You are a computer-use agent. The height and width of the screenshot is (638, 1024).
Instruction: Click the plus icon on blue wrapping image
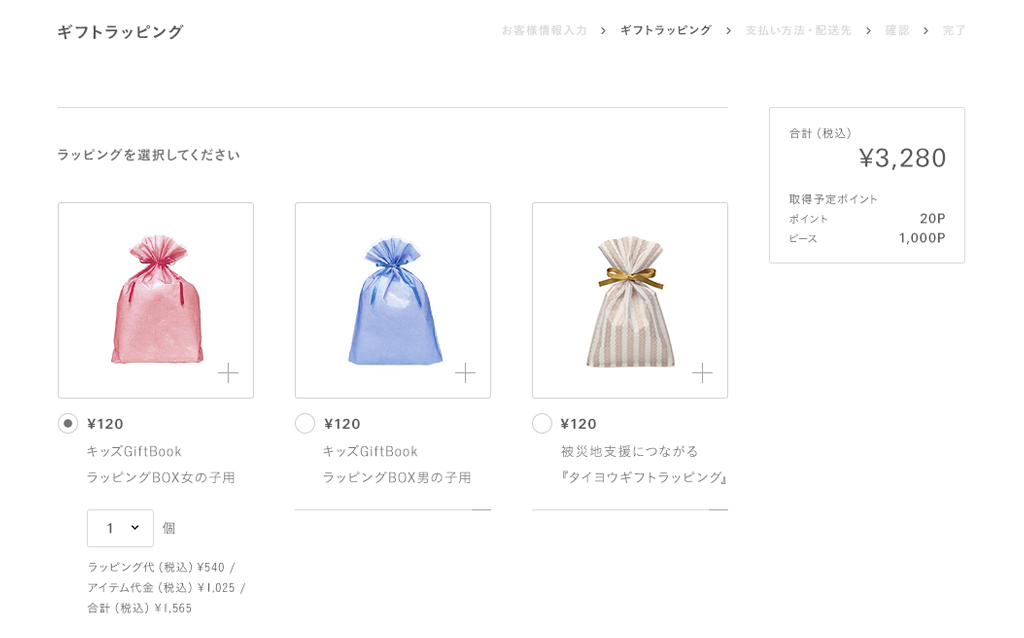(465, 373)
